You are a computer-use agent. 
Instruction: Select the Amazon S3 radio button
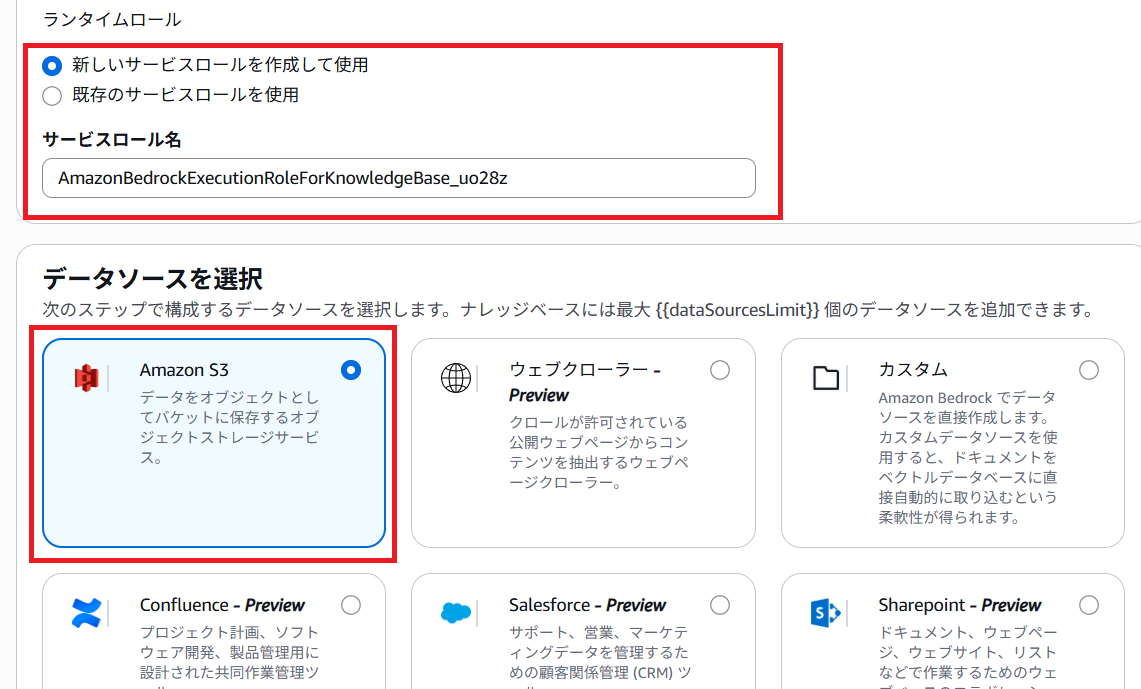coord(350,370)
